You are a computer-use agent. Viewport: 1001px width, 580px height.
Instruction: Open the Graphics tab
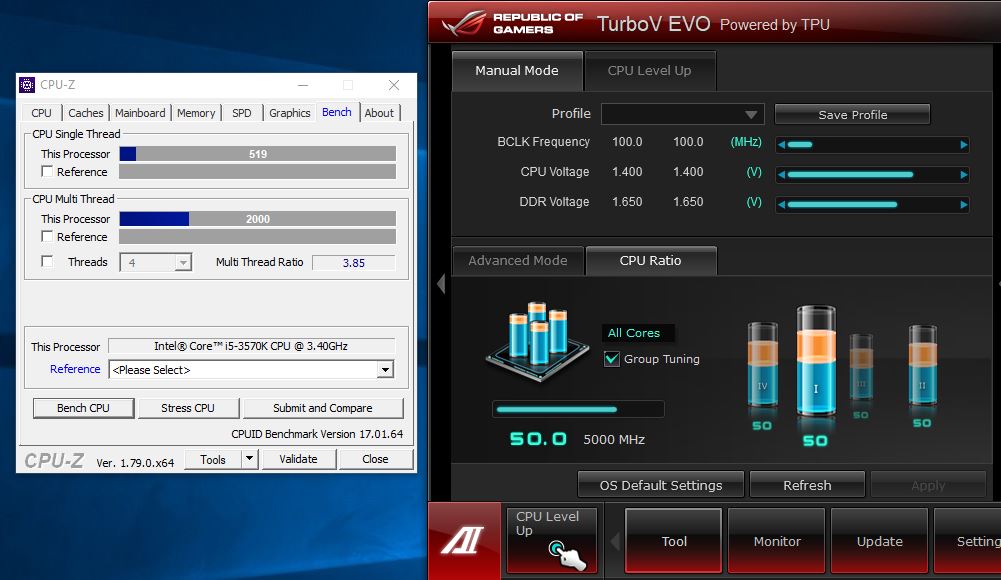click(x=289, y=113)
